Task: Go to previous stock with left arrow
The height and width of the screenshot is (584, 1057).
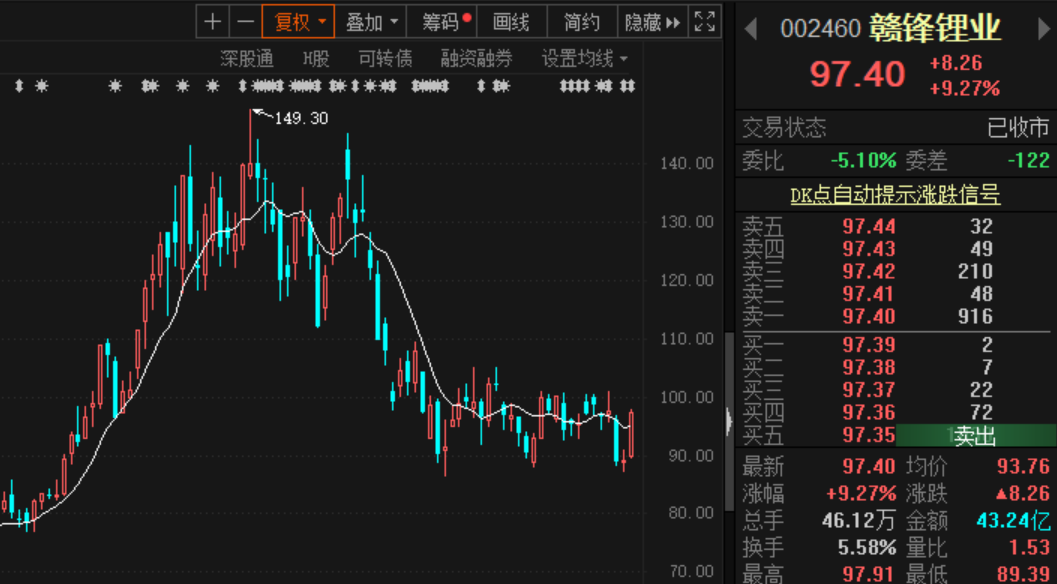Action: (x=751, y=29)
